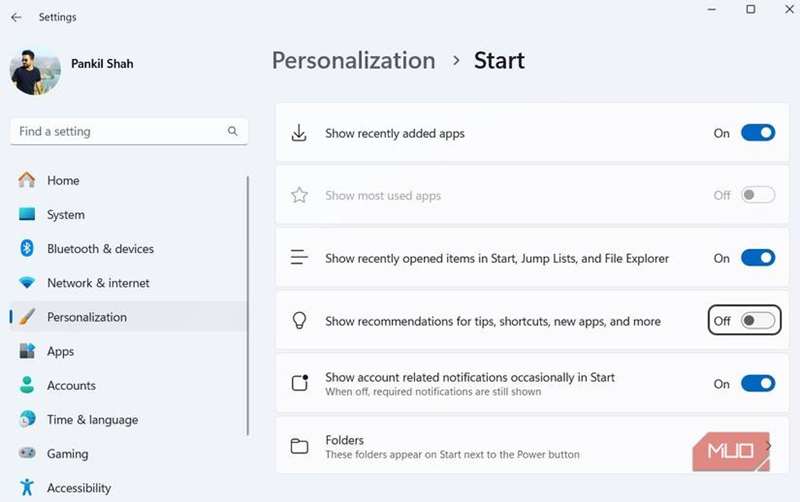Turn off Show recently added apps
Screen dimensions: 800x502
(x=758, y=133)
